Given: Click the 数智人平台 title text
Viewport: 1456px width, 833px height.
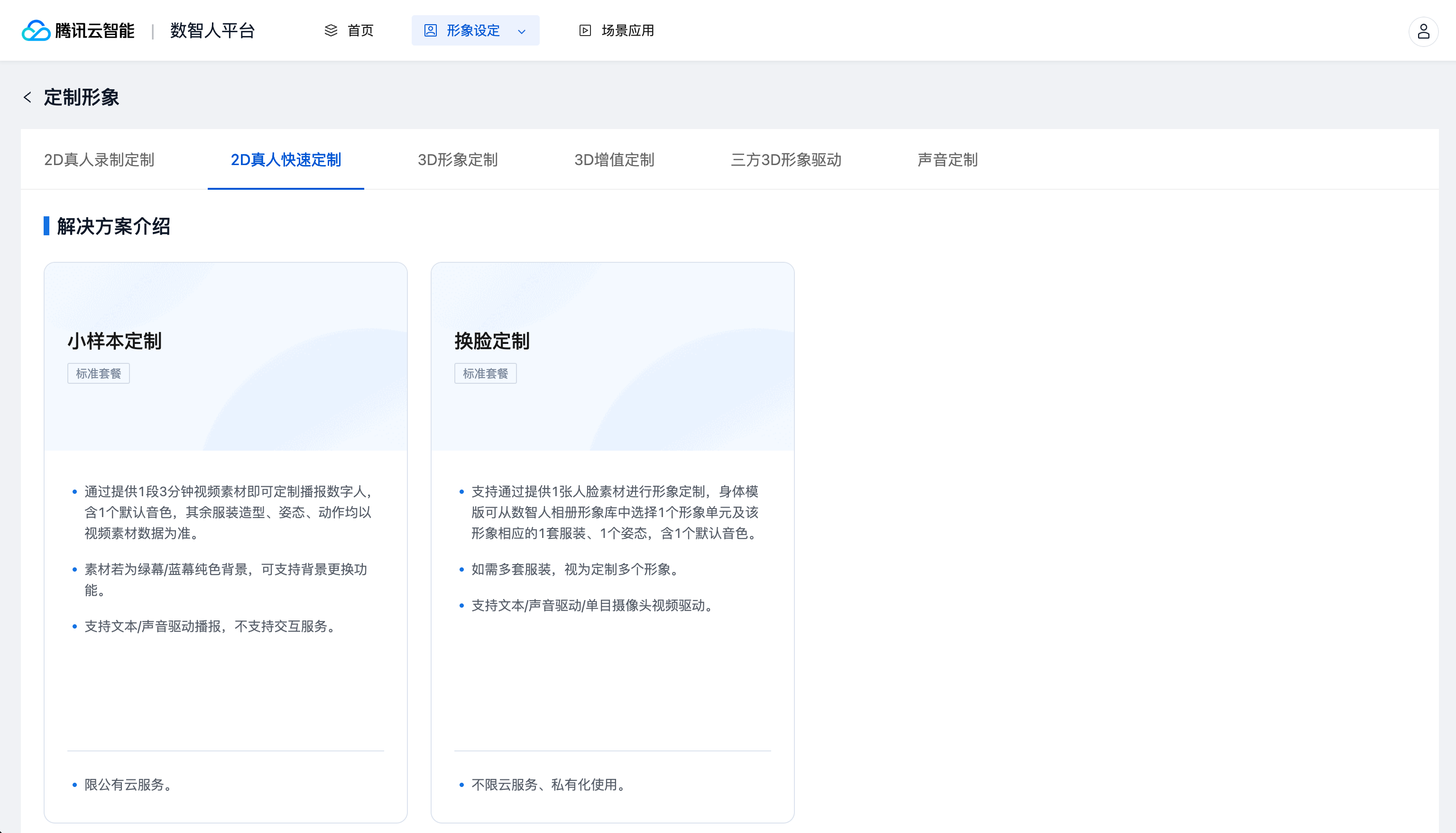Looking at the screenshot, I should pos(212,30).
